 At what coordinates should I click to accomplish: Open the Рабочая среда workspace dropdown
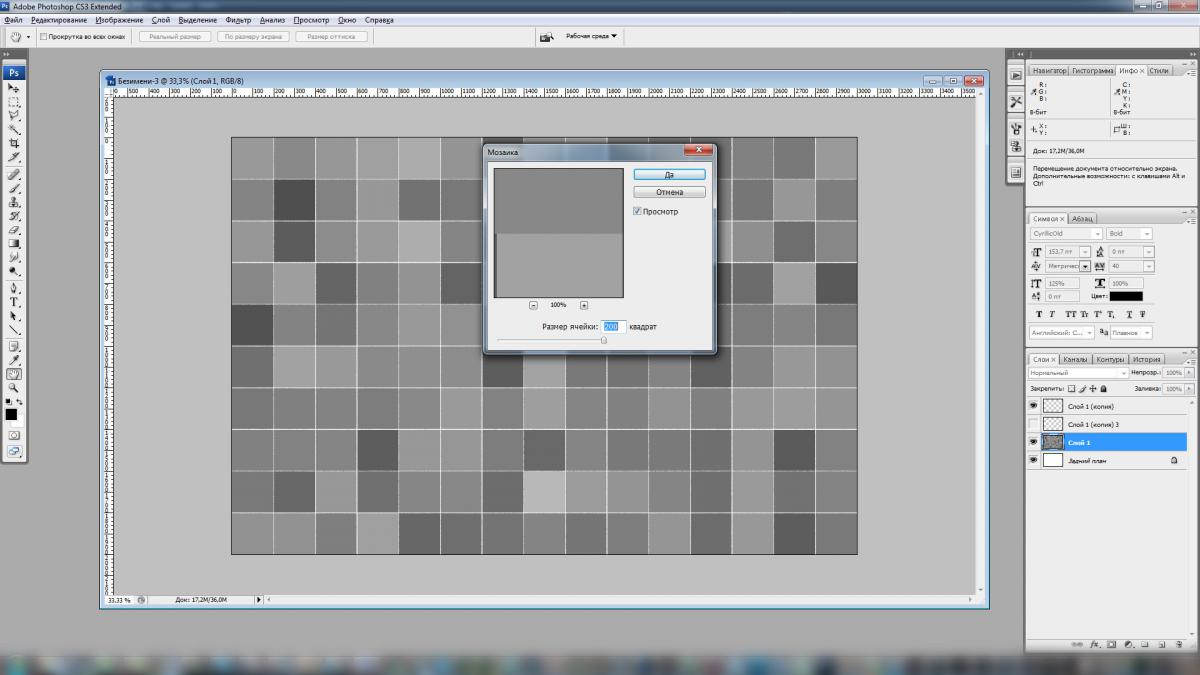[592, 36]
